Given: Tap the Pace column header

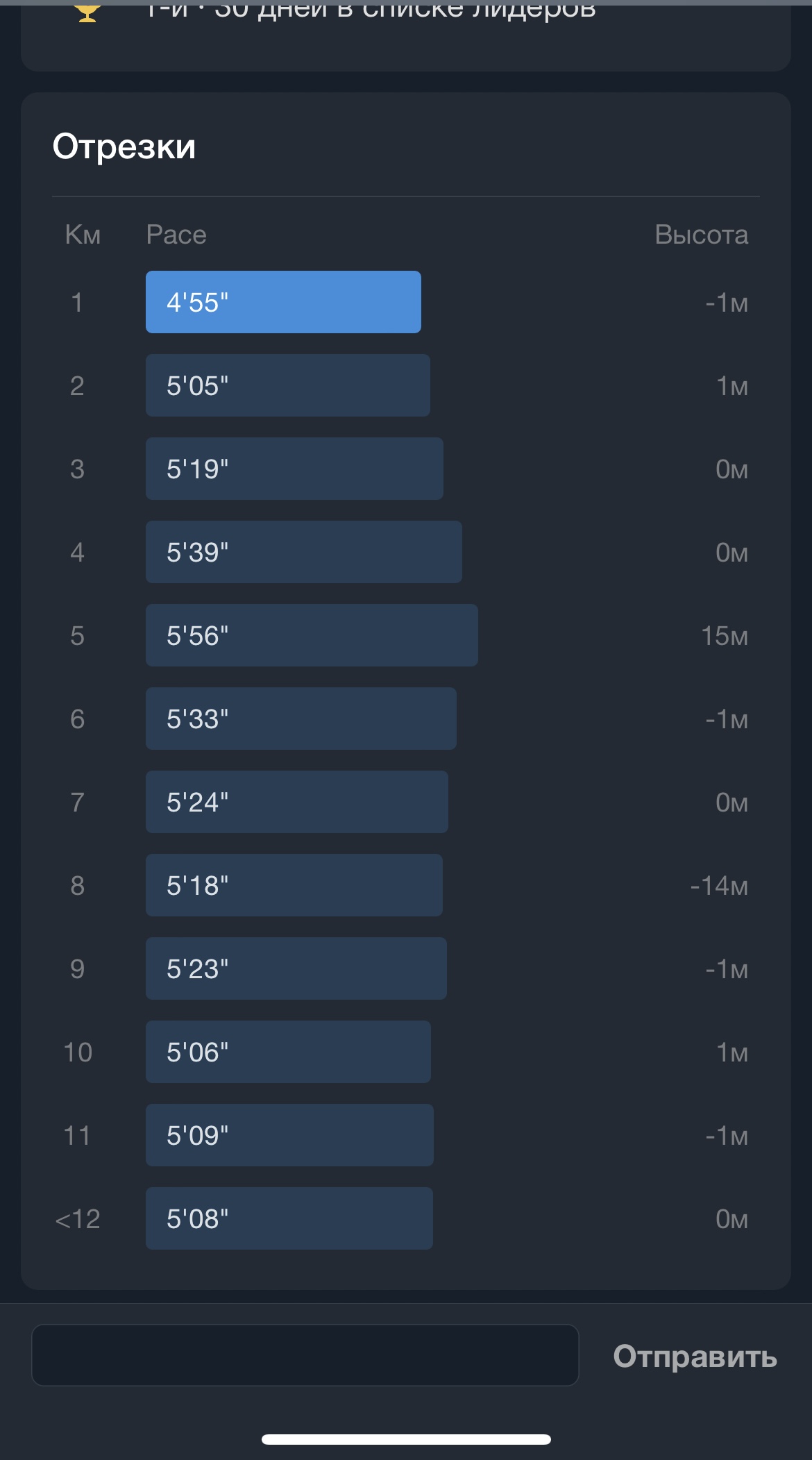Looking at the screenshot, I should pos(176,235).
